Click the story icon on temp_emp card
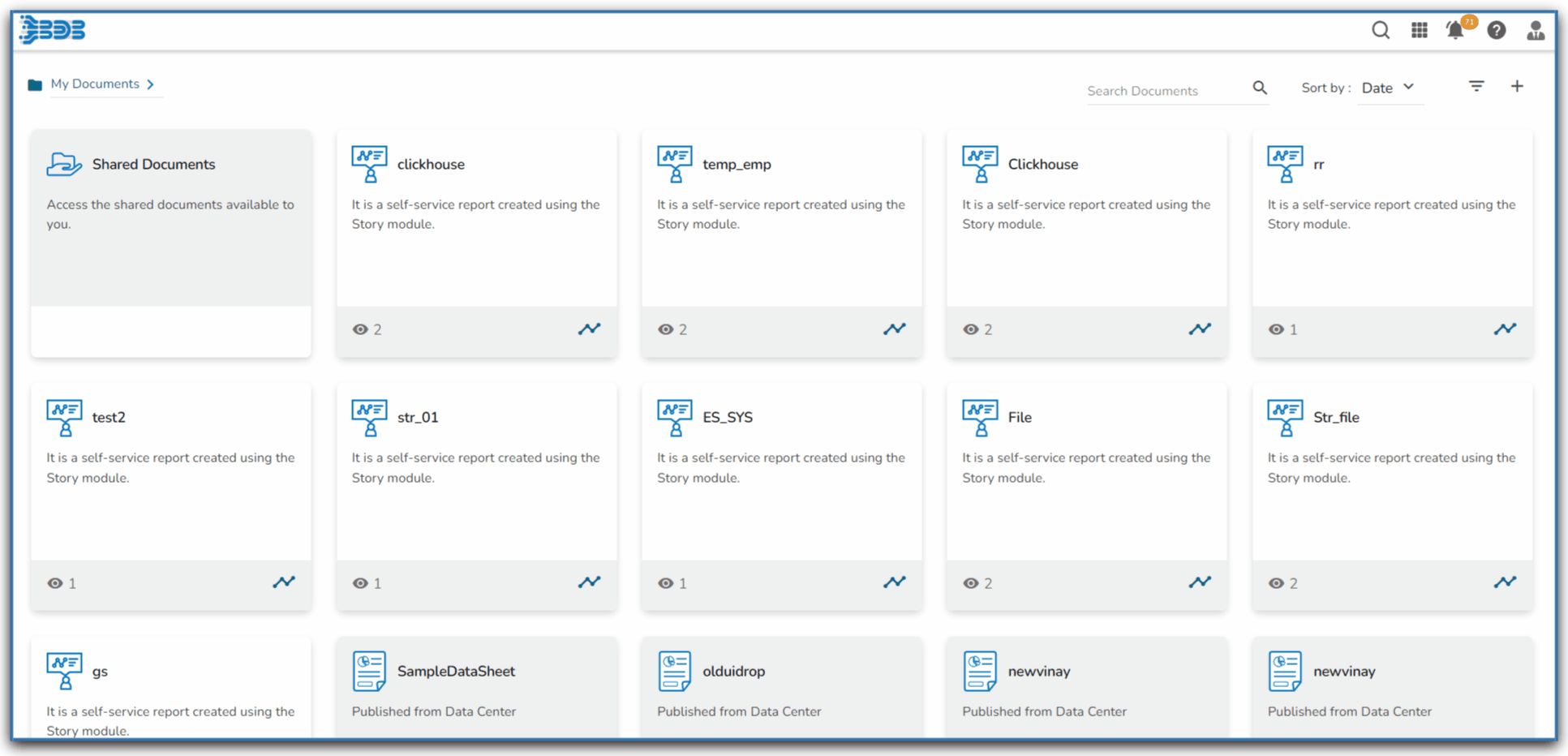The image size is (1568, 756). click(x=674, y=164)
